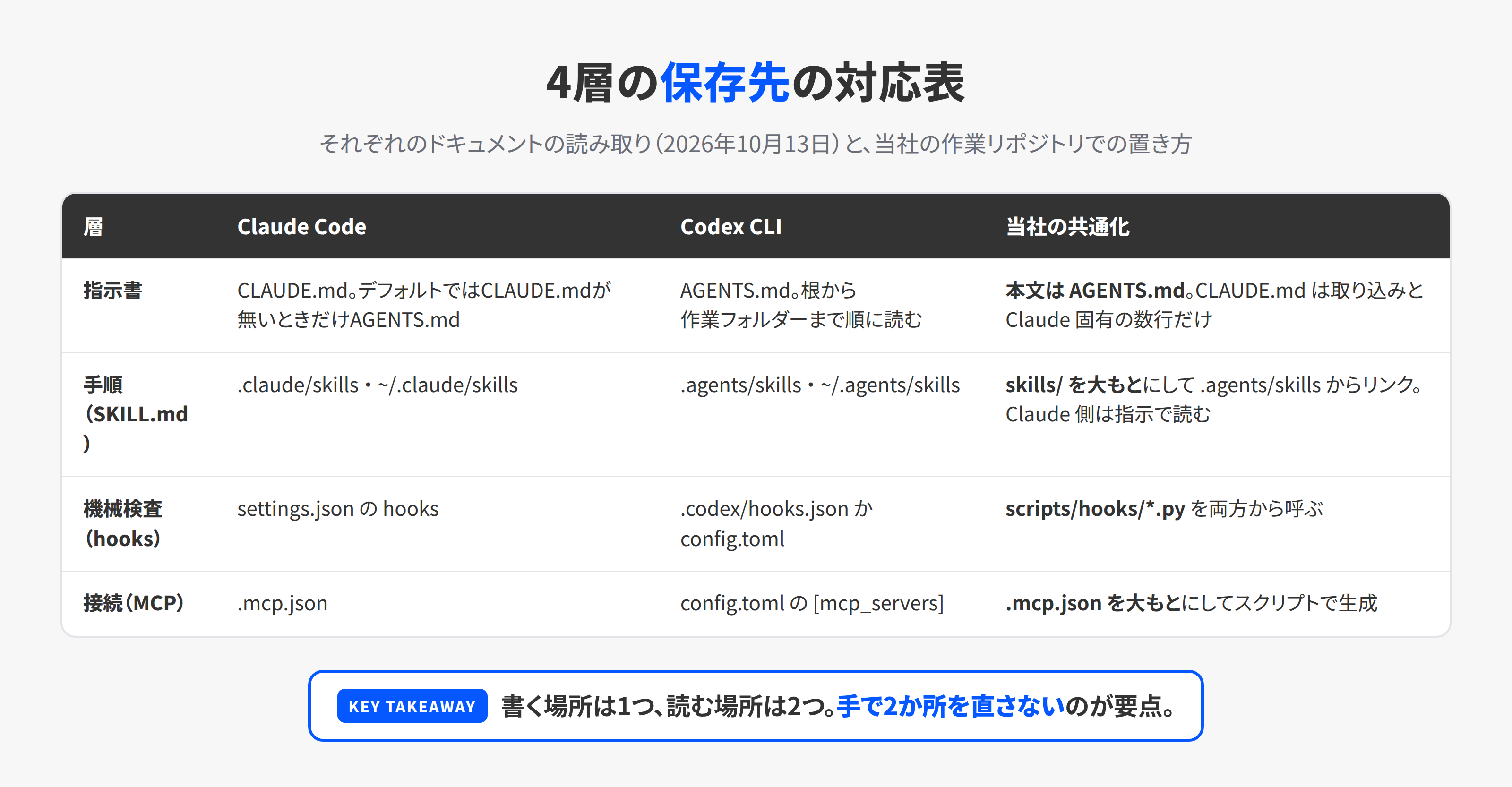The height and width of the screenshot is (787, 1512).
Task: Click the blue phrase '手で2か所を直さない'
Action: point(951,706)
